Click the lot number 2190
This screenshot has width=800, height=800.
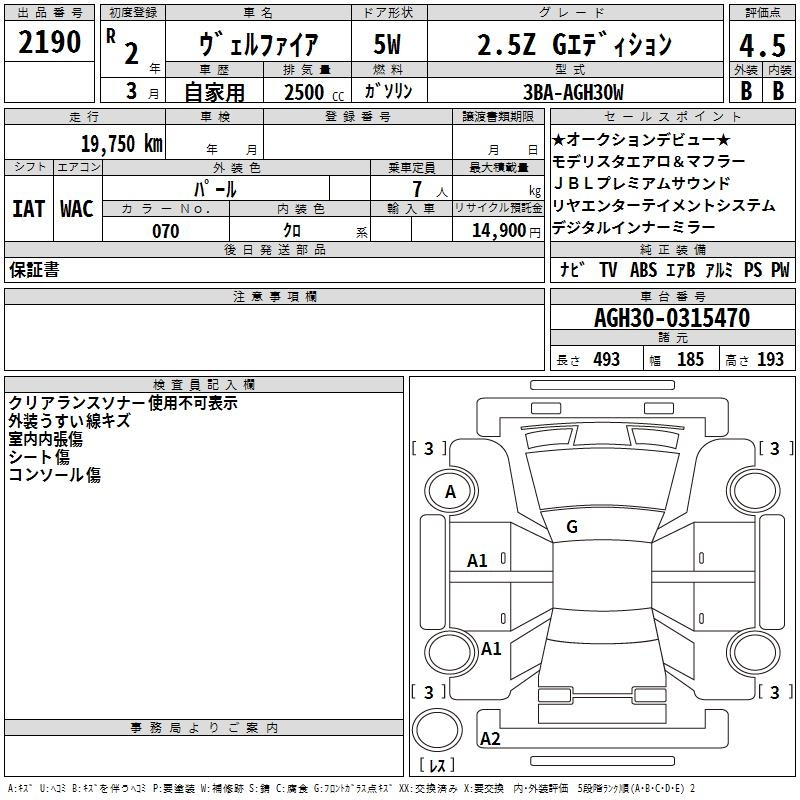click(49, 43)
